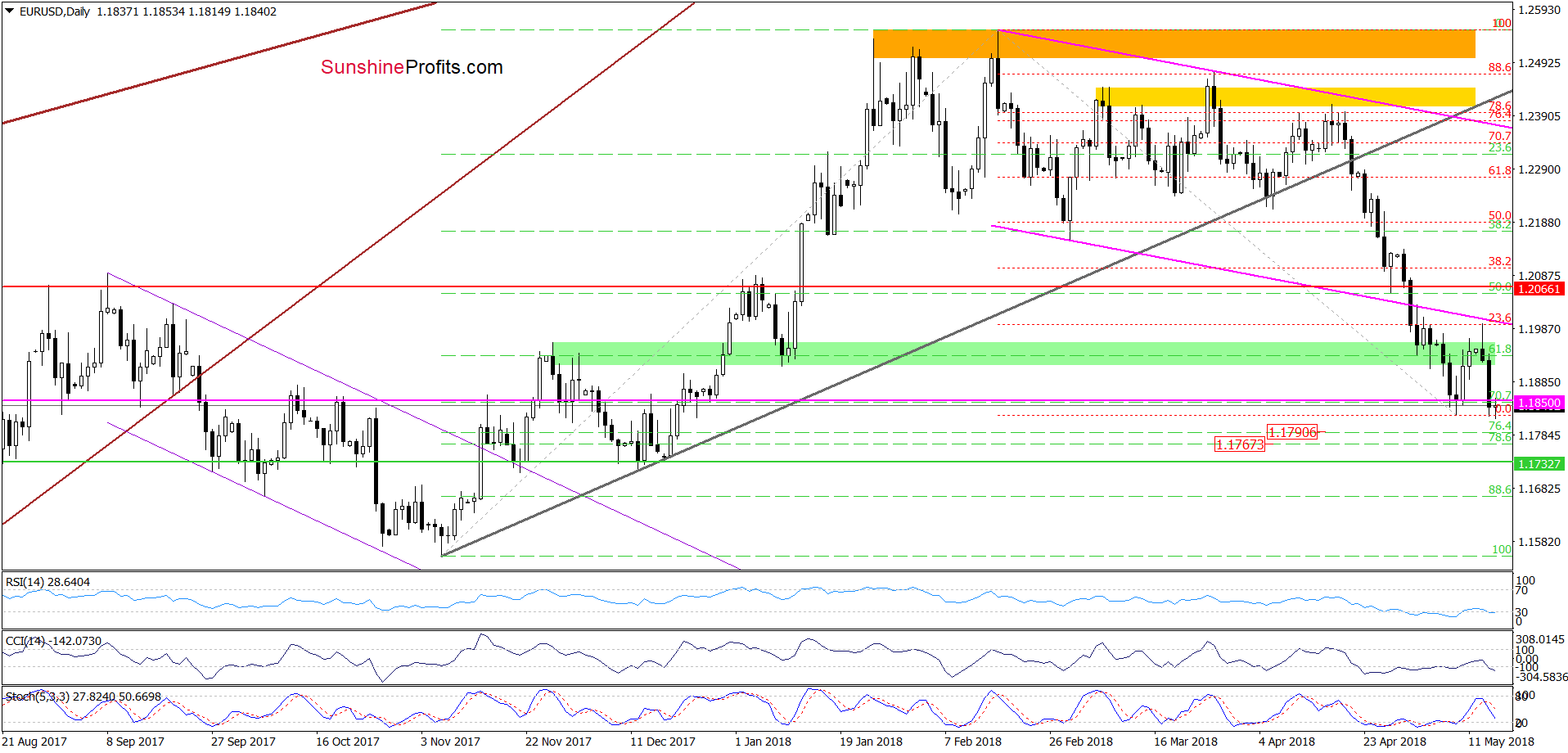Click the 1.17906 boxed price annotation
The image size is (1568, 753).
point(1292,432)
